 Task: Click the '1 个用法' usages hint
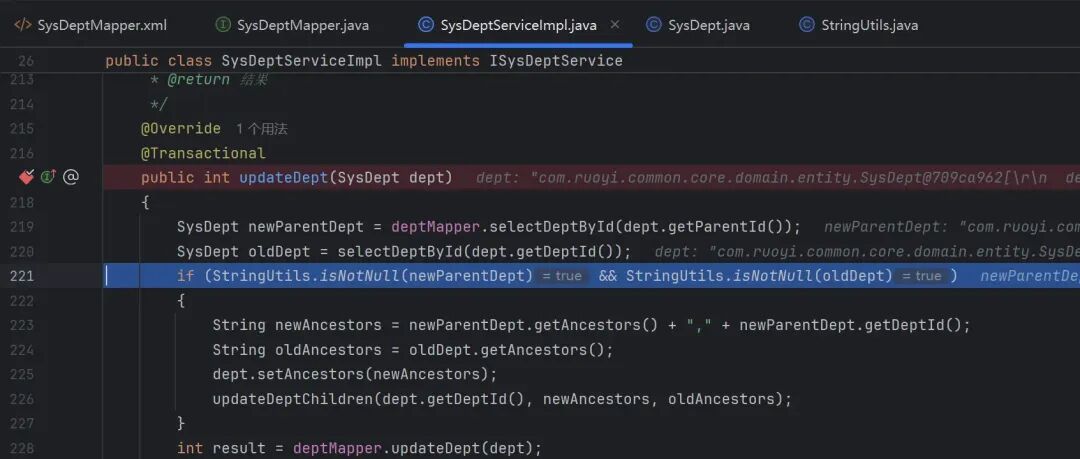[x=262, y=129]
